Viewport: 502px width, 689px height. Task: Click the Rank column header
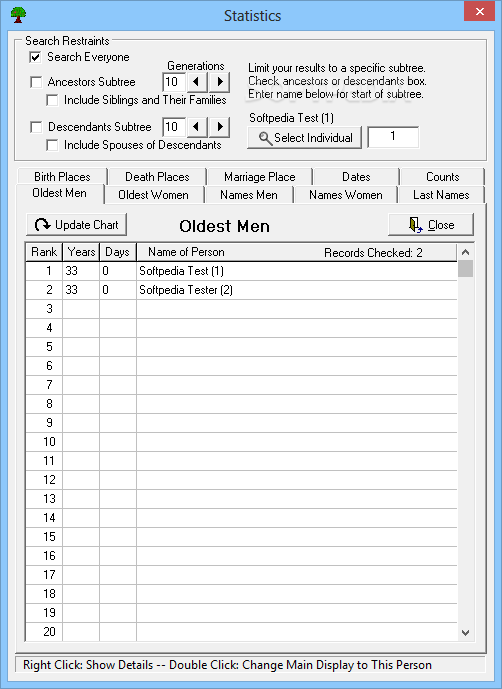coord(44,252)
